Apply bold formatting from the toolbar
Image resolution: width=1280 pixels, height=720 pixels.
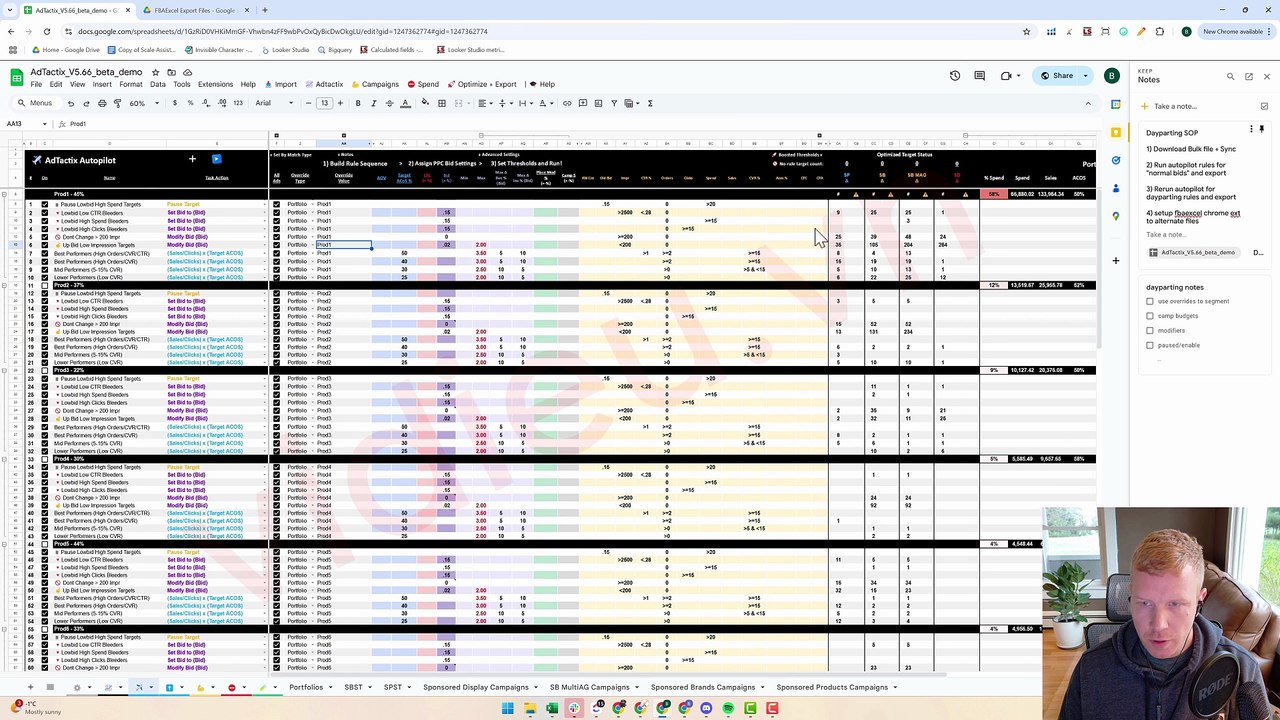coord(358,103)
